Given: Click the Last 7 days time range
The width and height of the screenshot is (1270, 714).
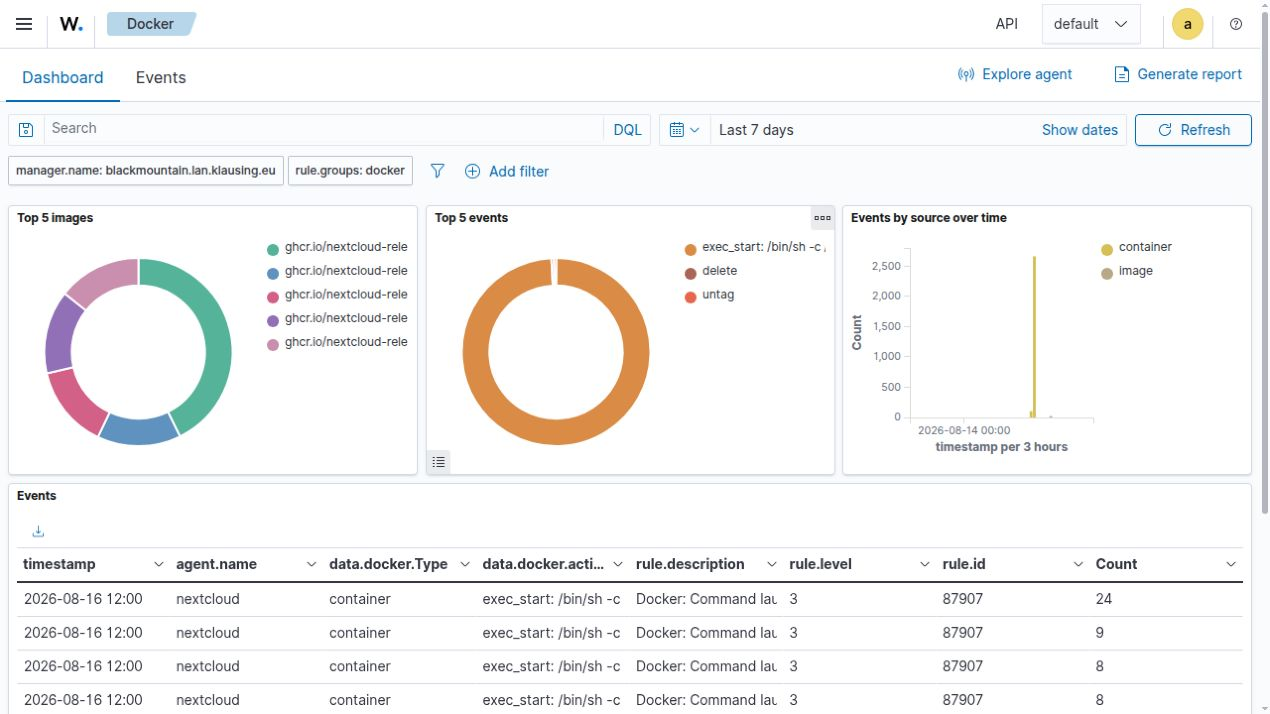Looking at the screenshot, I should [x=756, y=130].
